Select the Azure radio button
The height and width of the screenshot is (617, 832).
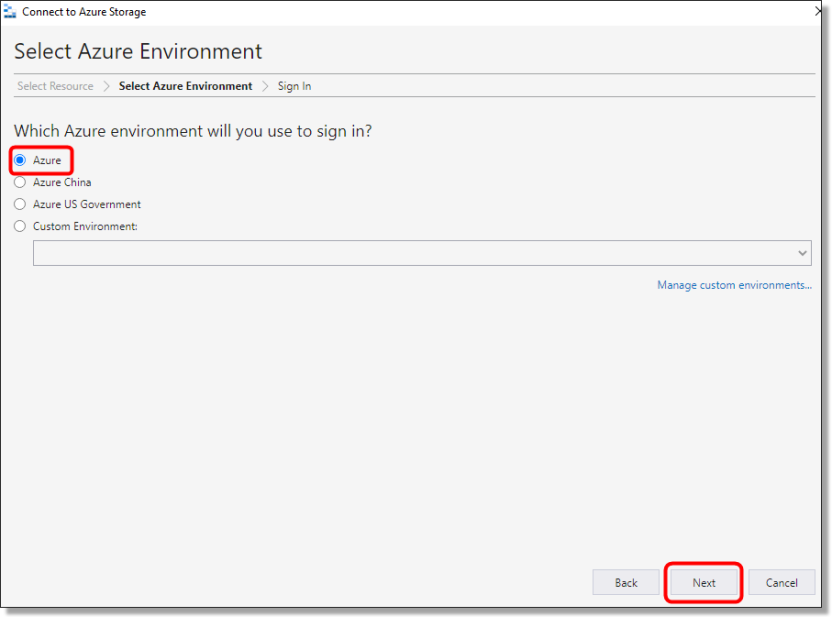pyautogui.click(x=19, y=160)
